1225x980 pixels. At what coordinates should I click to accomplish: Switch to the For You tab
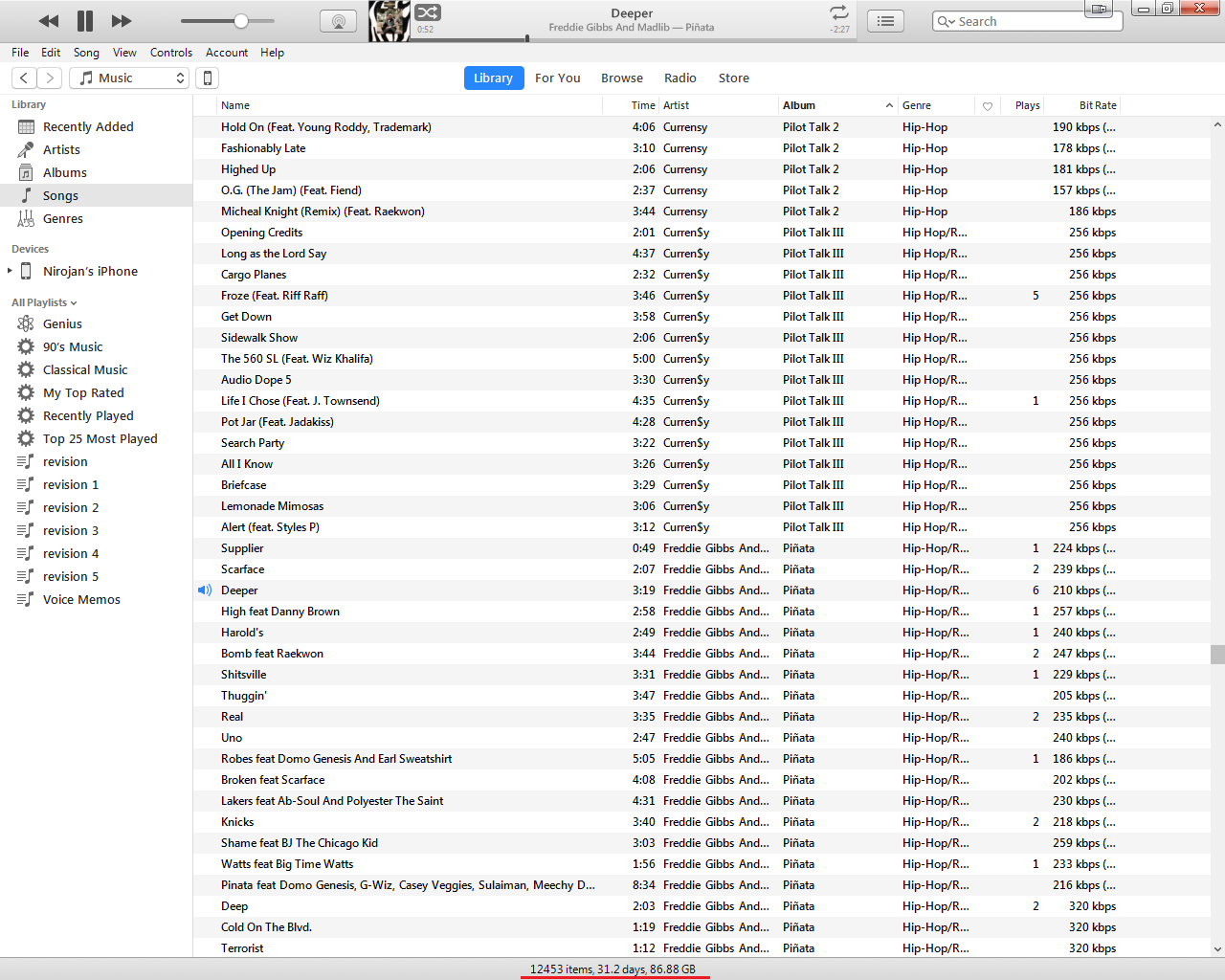click(x=557, y=78)
